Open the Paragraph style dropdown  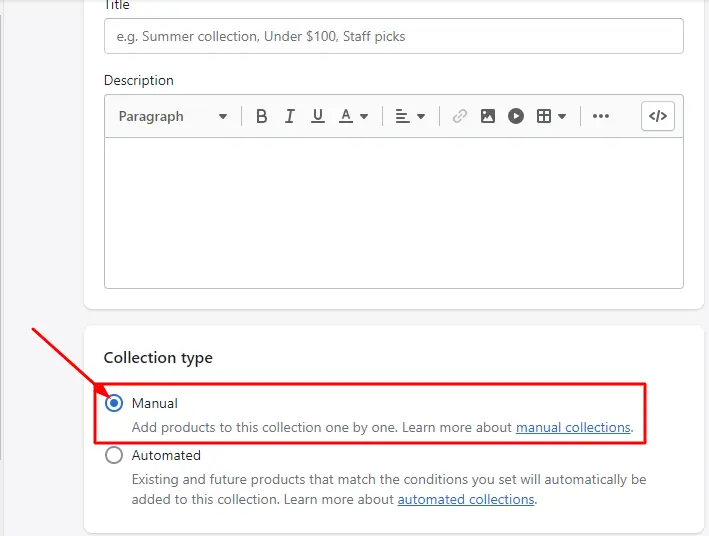click(172, 116)
